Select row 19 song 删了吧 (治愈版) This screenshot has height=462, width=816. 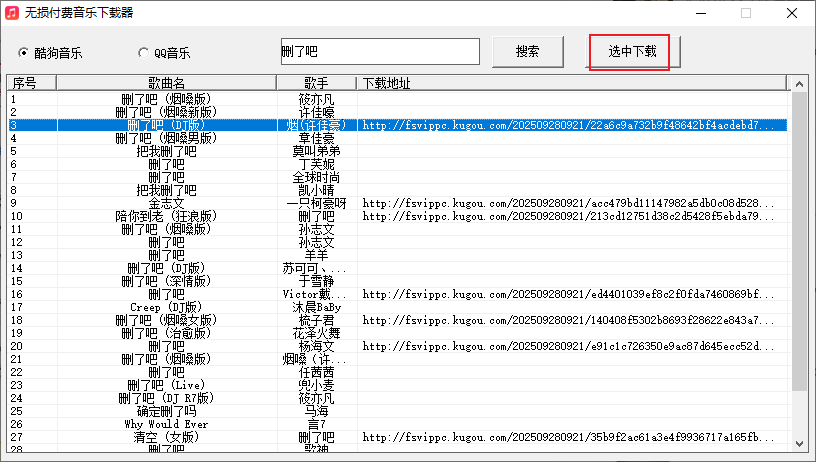click(x=167, y=333)
